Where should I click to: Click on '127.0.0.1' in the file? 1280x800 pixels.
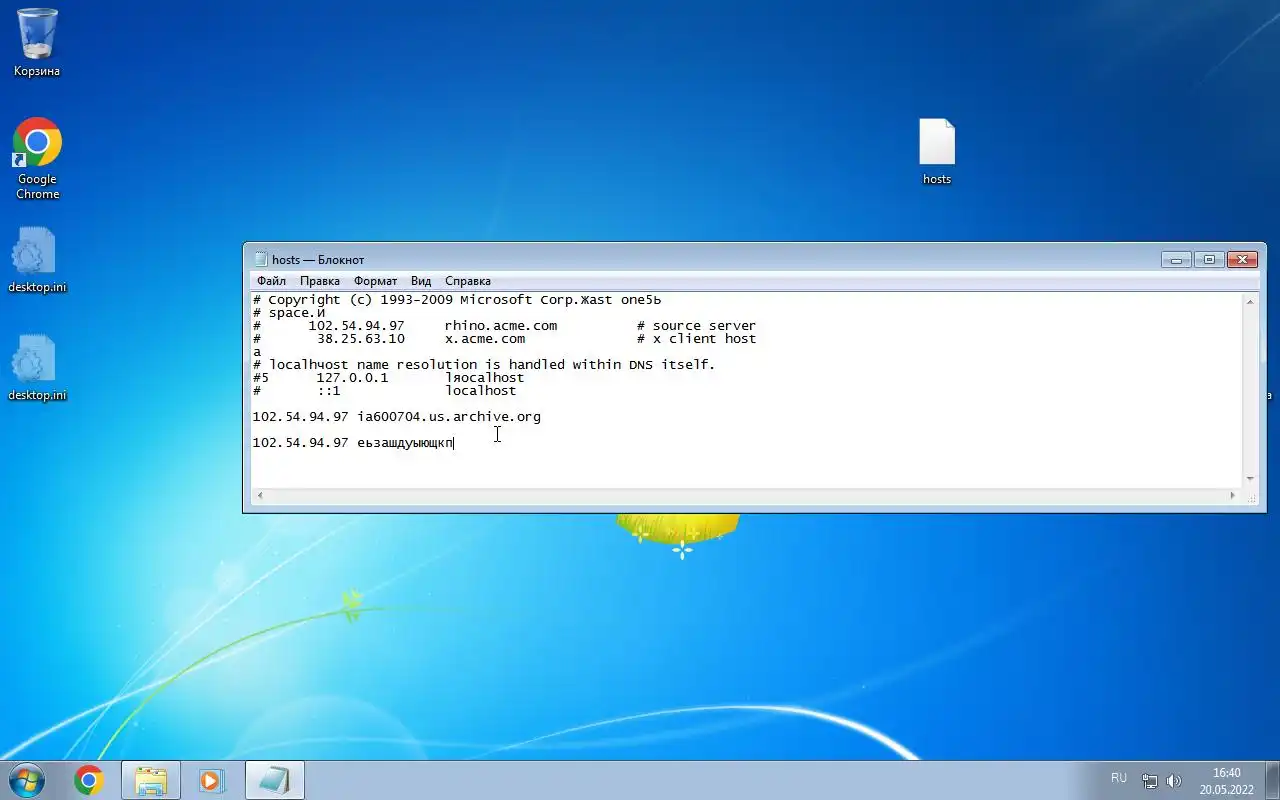click(352, 378)
